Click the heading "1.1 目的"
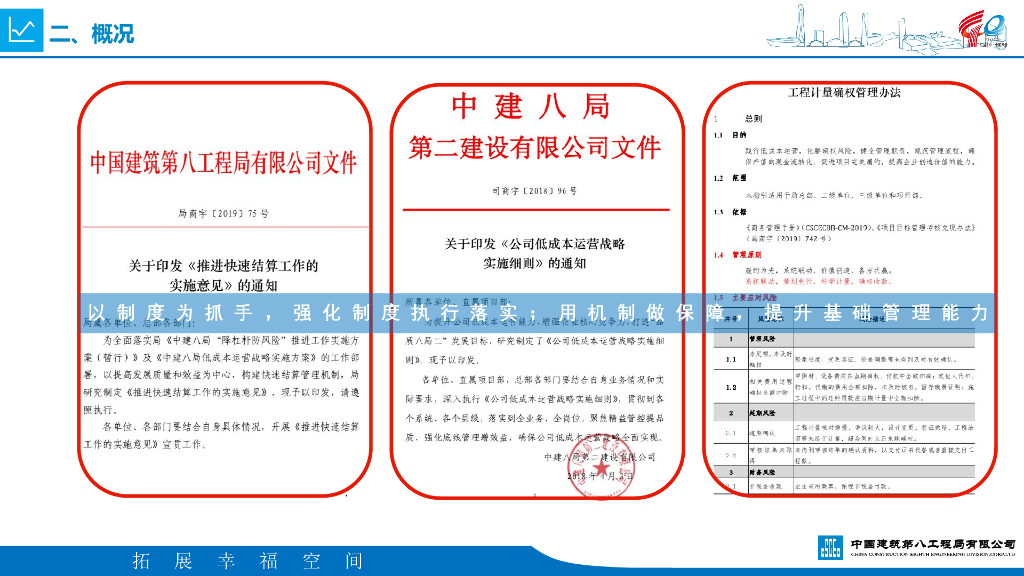 (x=730, y=135)
